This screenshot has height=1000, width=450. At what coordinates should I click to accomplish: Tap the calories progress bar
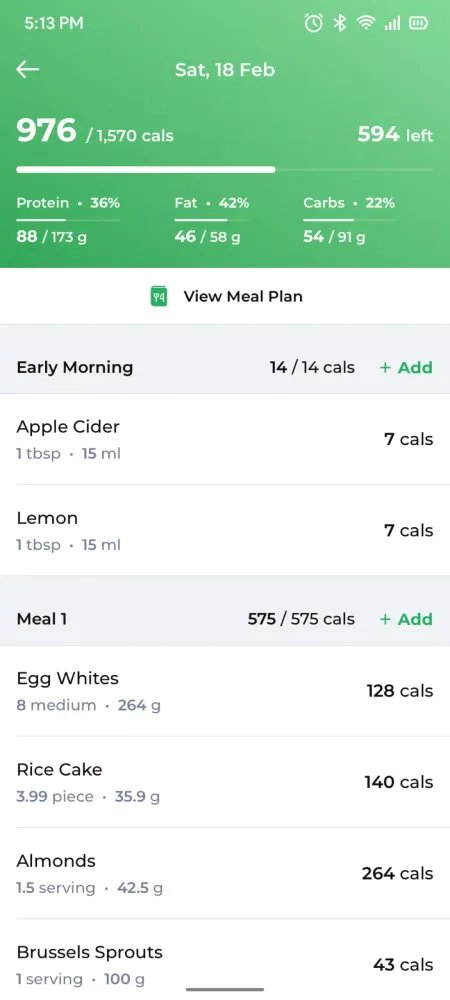pos(224,170)
